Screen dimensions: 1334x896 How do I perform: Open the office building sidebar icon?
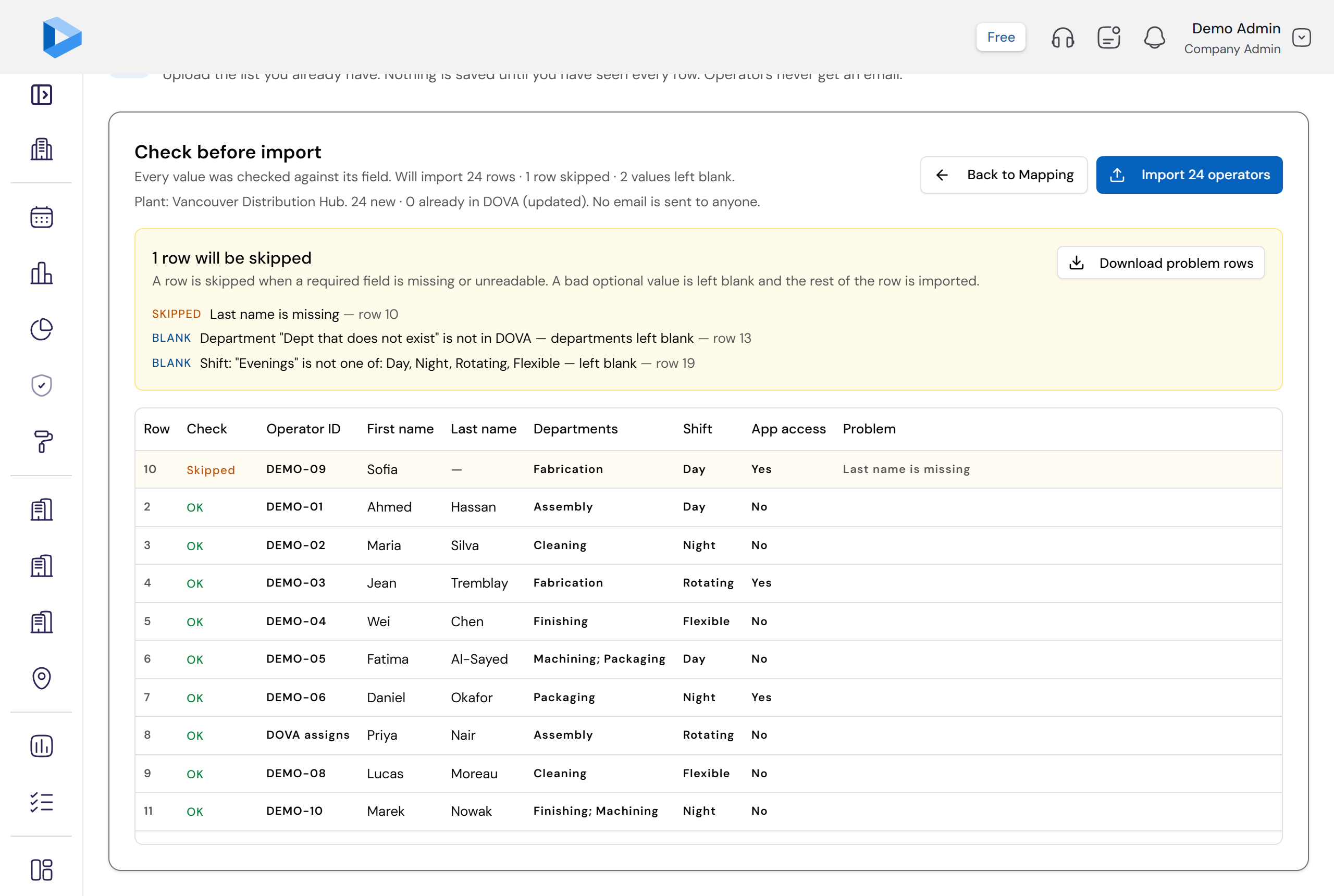pos(41,149)
